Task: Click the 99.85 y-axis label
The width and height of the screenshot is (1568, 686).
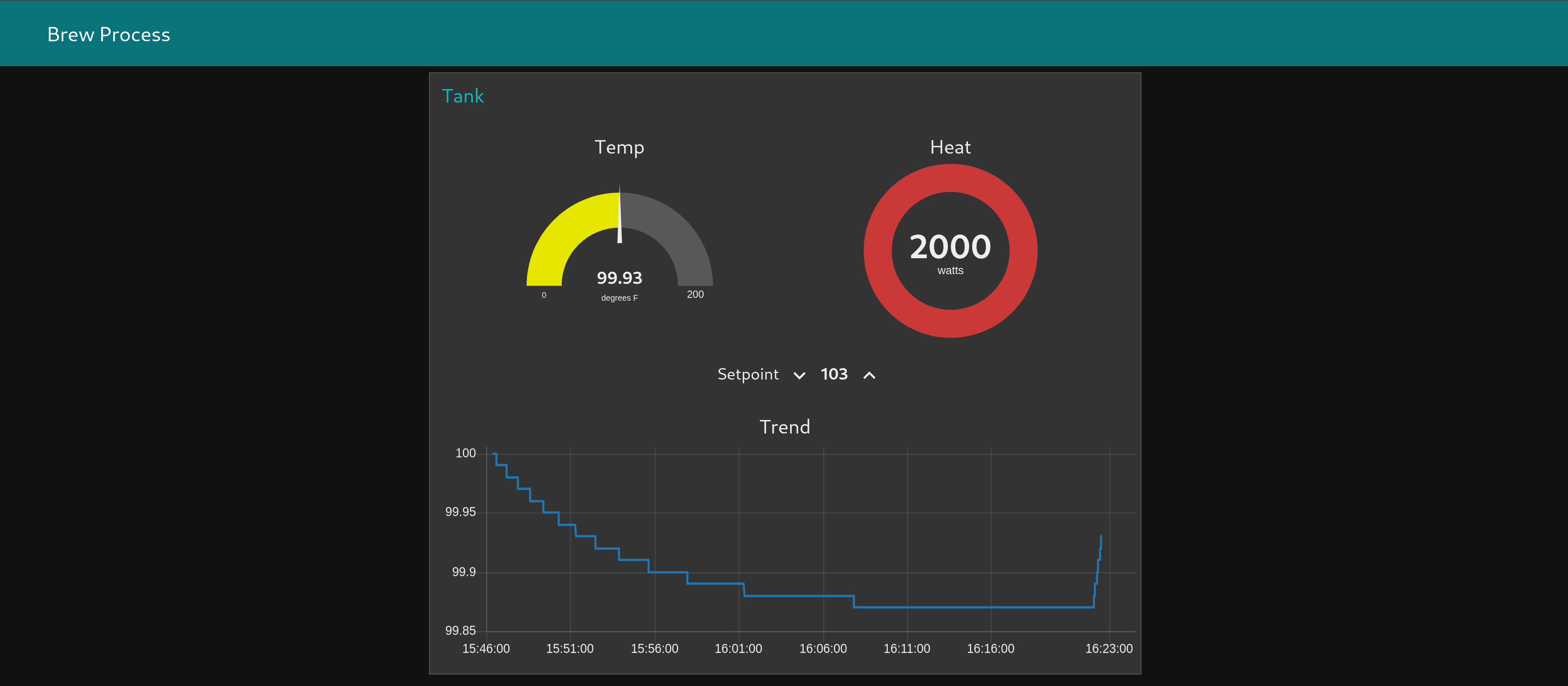Action: pyautogui.click(x=460, y=630)
